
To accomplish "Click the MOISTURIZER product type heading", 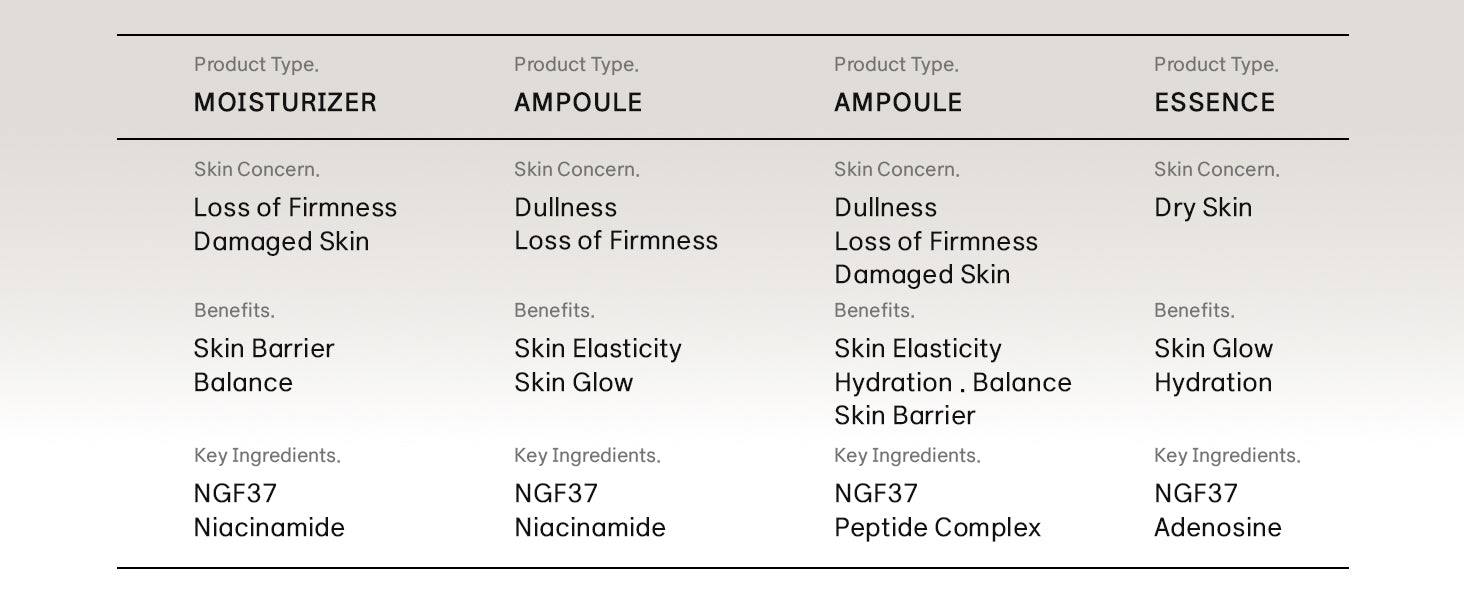I will [x=285, y=102].
